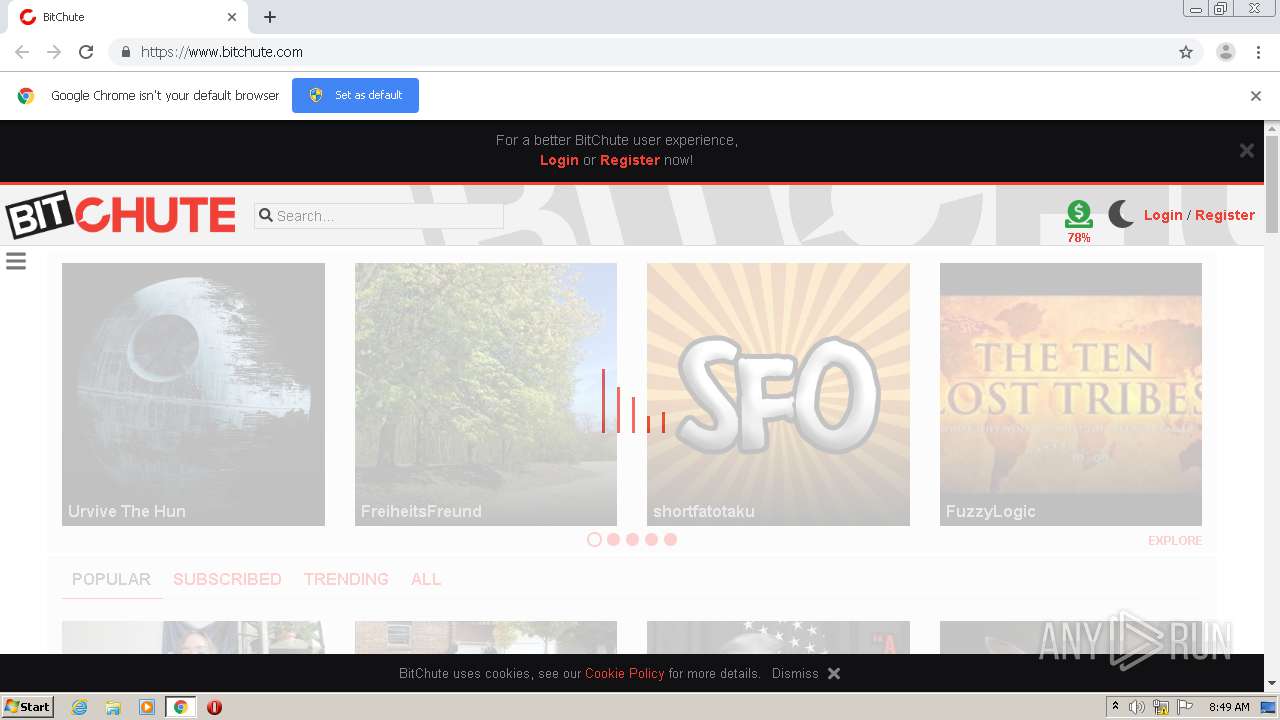The height and width of the screenshot is (720, 1280).
Task: Open FuzzyLogic channel thumbnail
Action: [x=1071, y=394]
